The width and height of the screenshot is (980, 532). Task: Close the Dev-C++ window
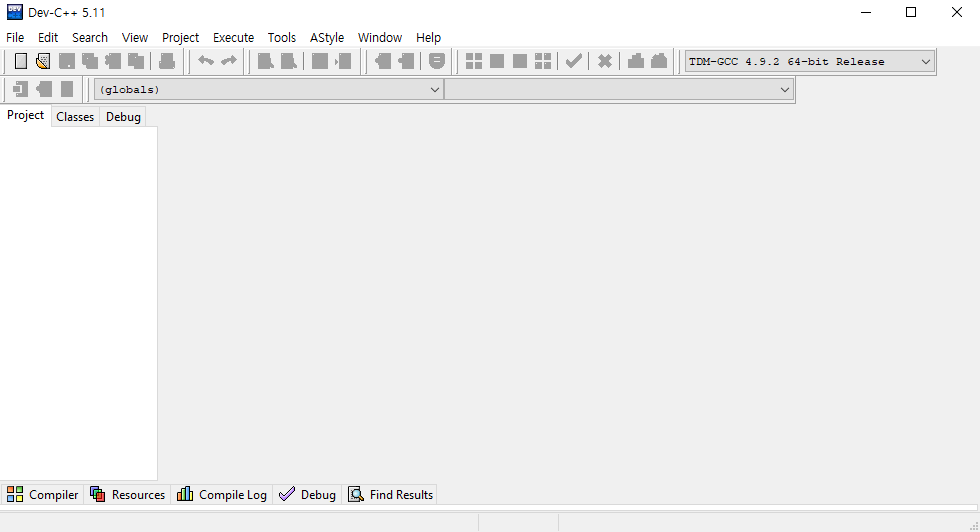pyautogui.click(x=957, y=13)
